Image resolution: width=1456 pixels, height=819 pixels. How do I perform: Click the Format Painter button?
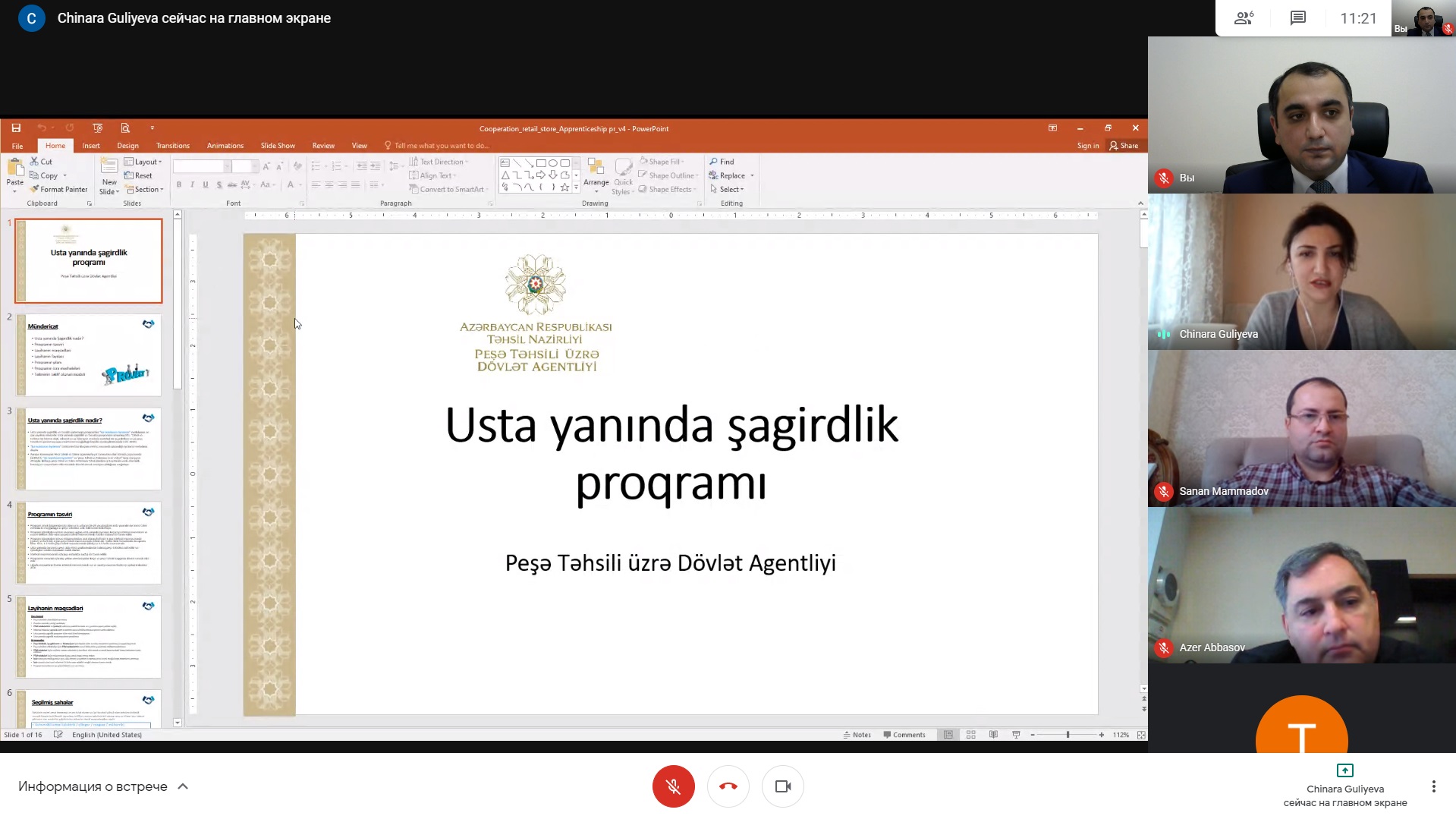59,190
